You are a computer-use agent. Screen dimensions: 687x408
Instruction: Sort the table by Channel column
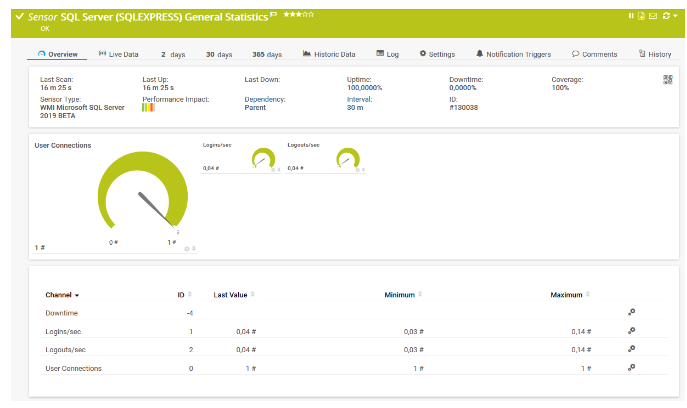(x=62, y=295)
